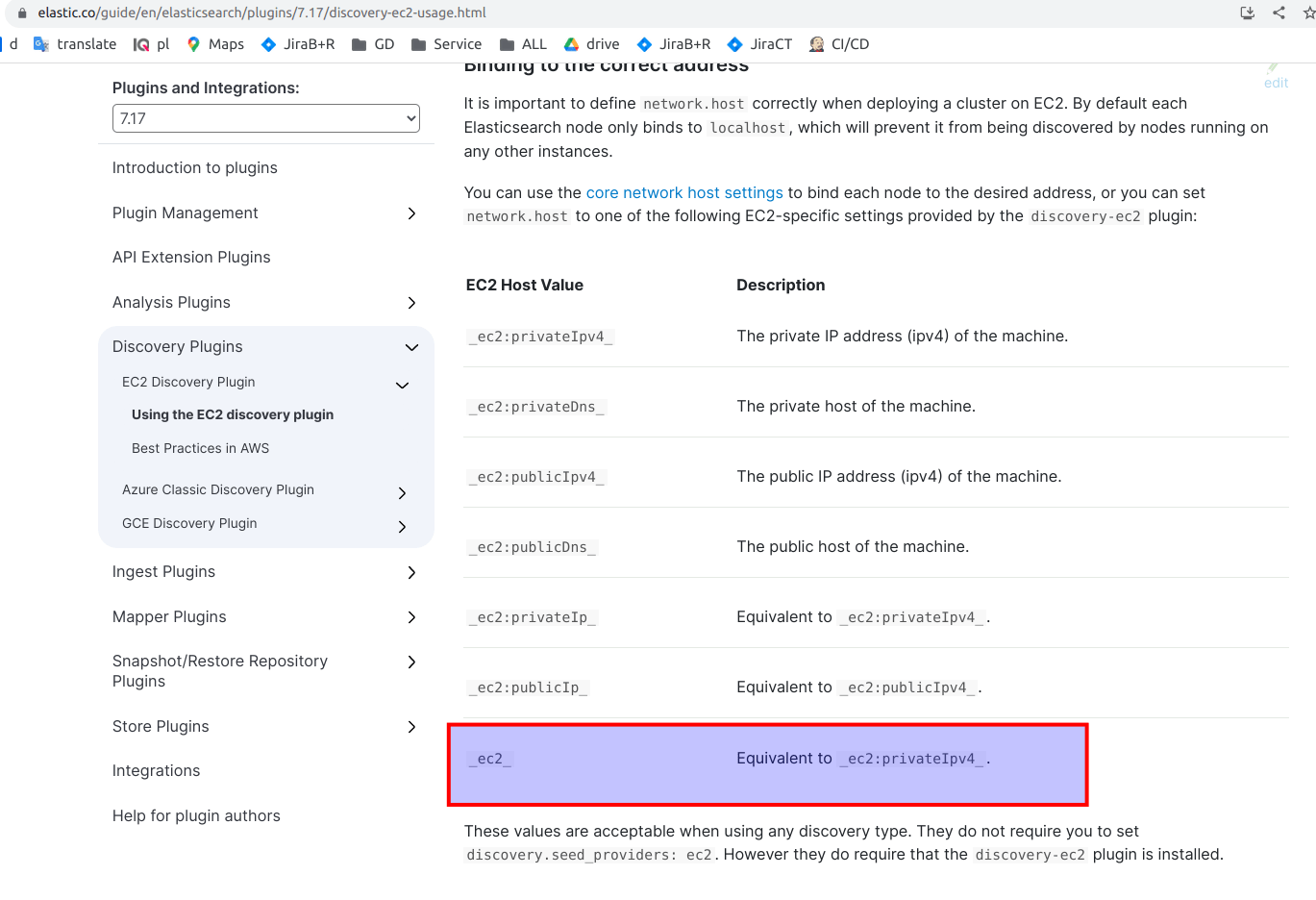Open the plugins version dropdown showing 7.17
The height and width of the screenshot is (900, 1316).
tap(265, 117)
